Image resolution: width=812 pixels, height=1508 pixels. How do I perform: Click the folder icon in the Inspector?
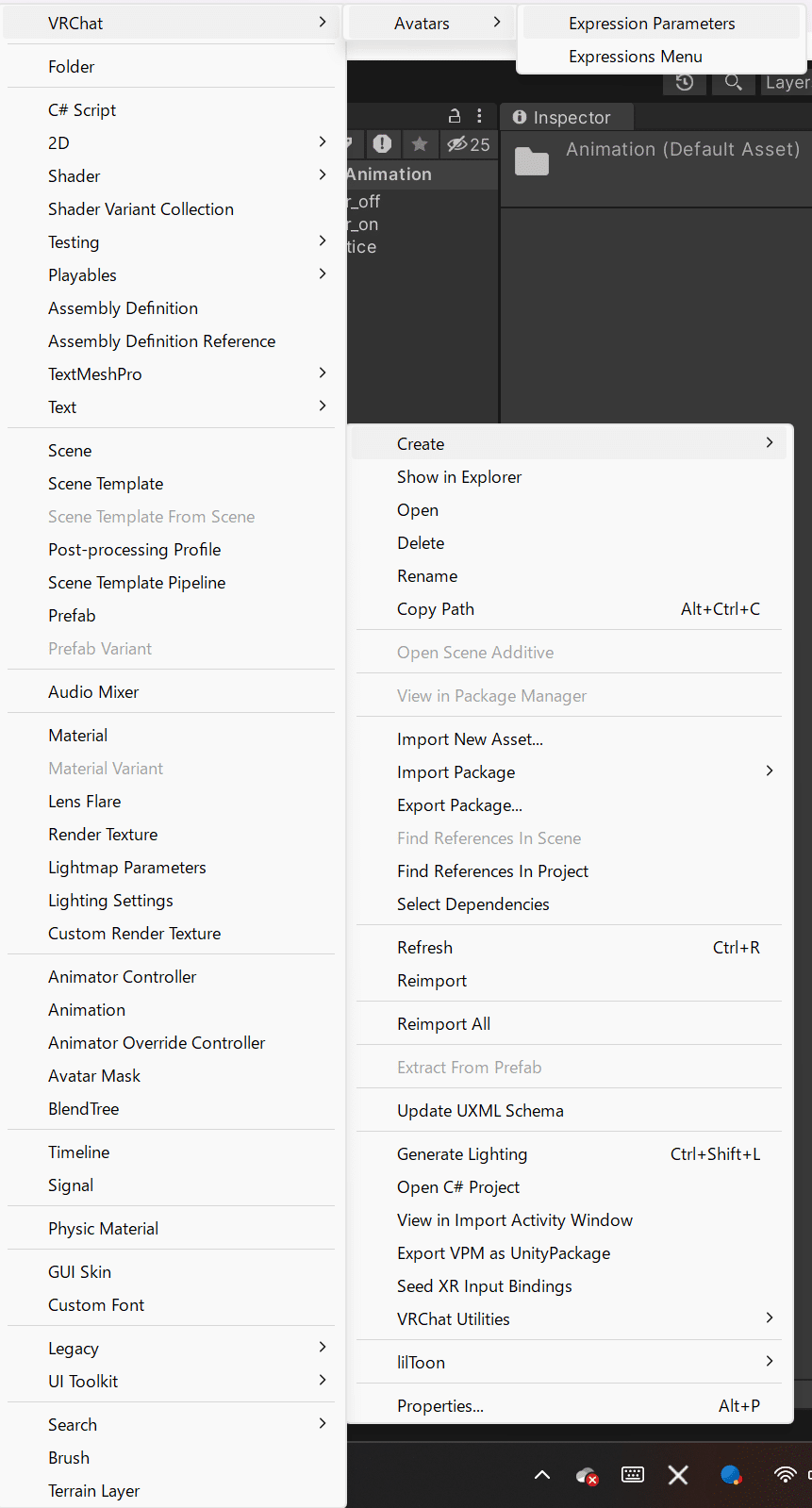532,161
